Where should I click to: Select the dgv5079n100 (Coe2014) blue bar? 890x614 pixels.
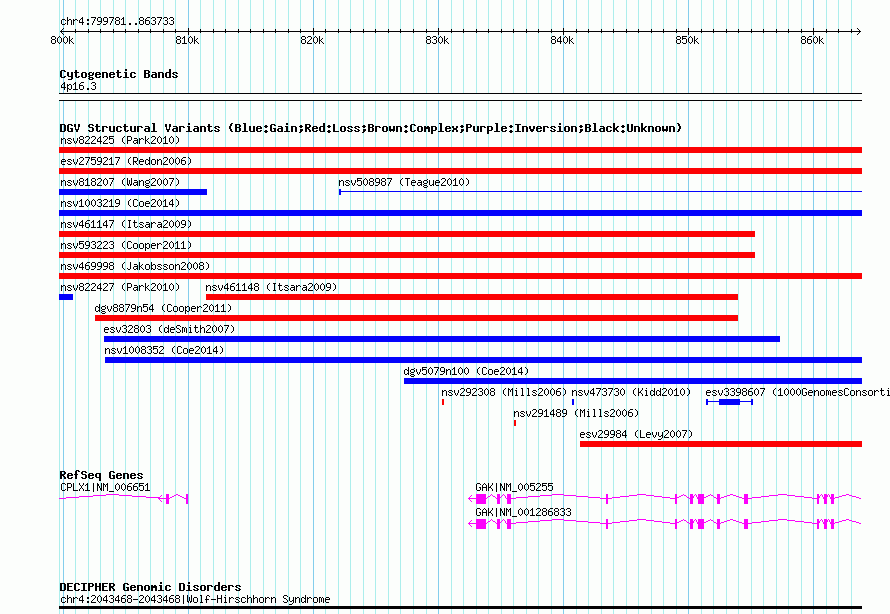pos(633,381)
